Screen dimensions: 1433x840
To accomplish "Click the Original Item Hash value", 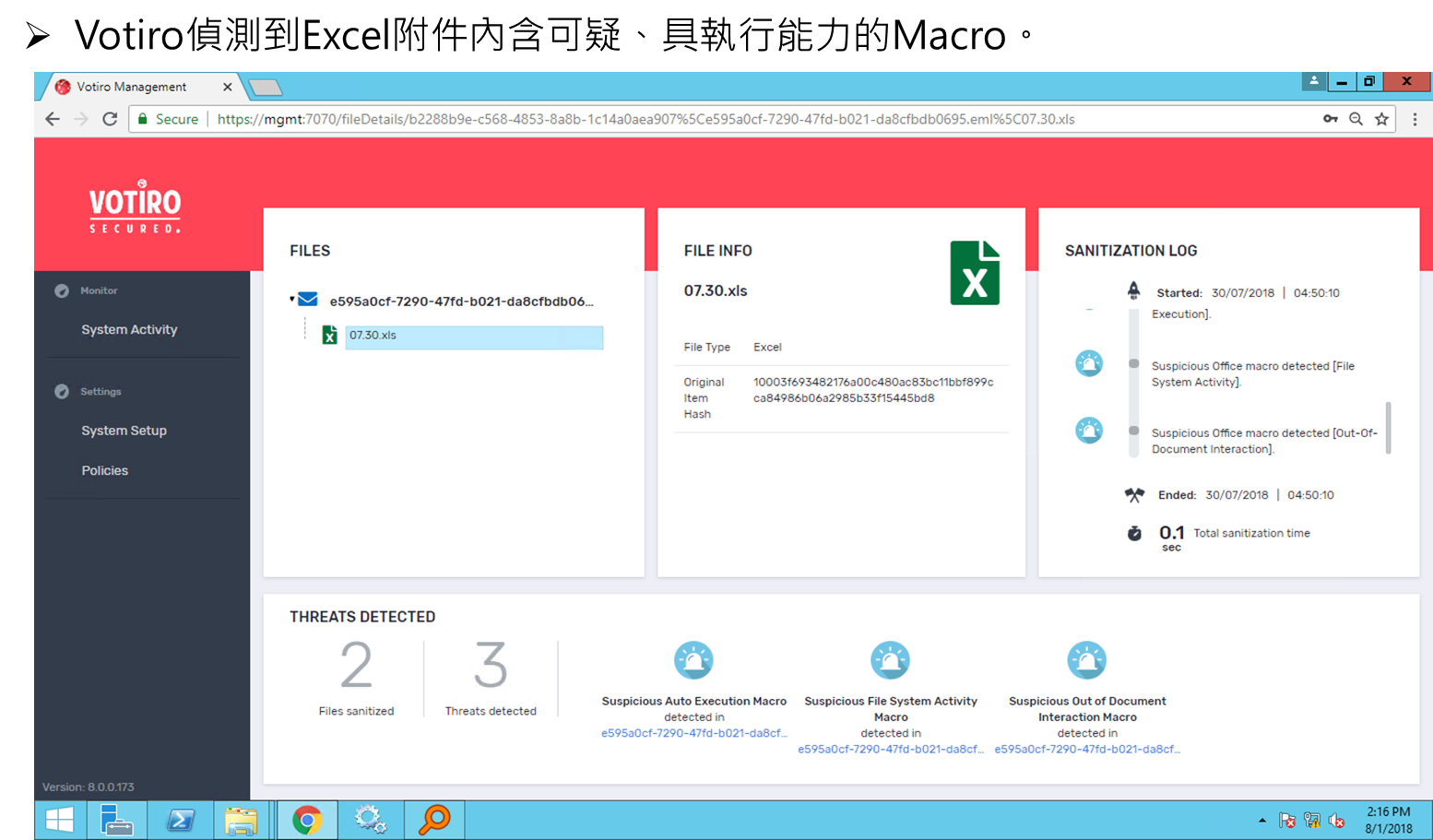I will click(x=873, y=390).
